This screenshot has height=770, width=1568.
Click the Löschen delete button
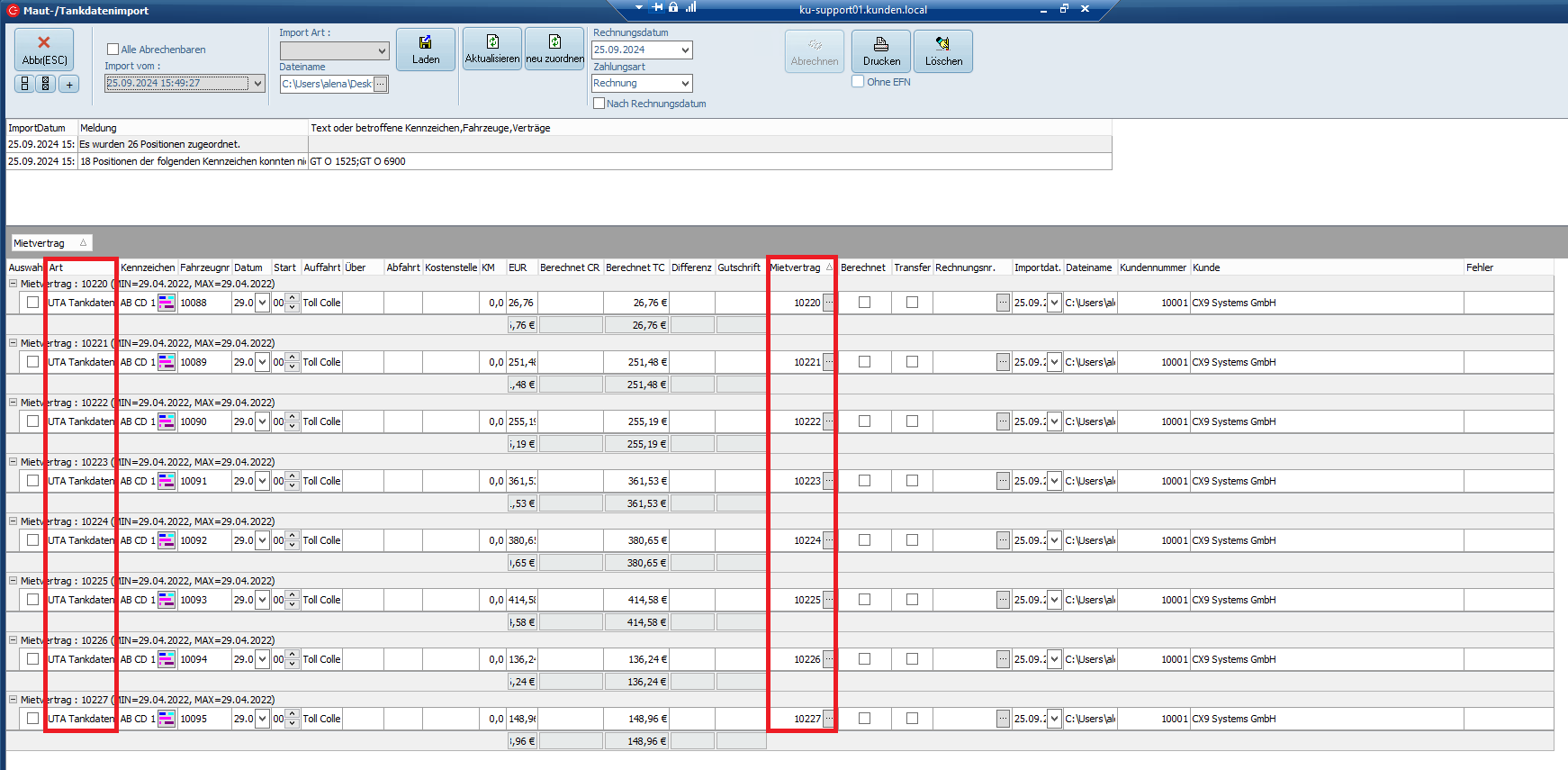point(943,51)
